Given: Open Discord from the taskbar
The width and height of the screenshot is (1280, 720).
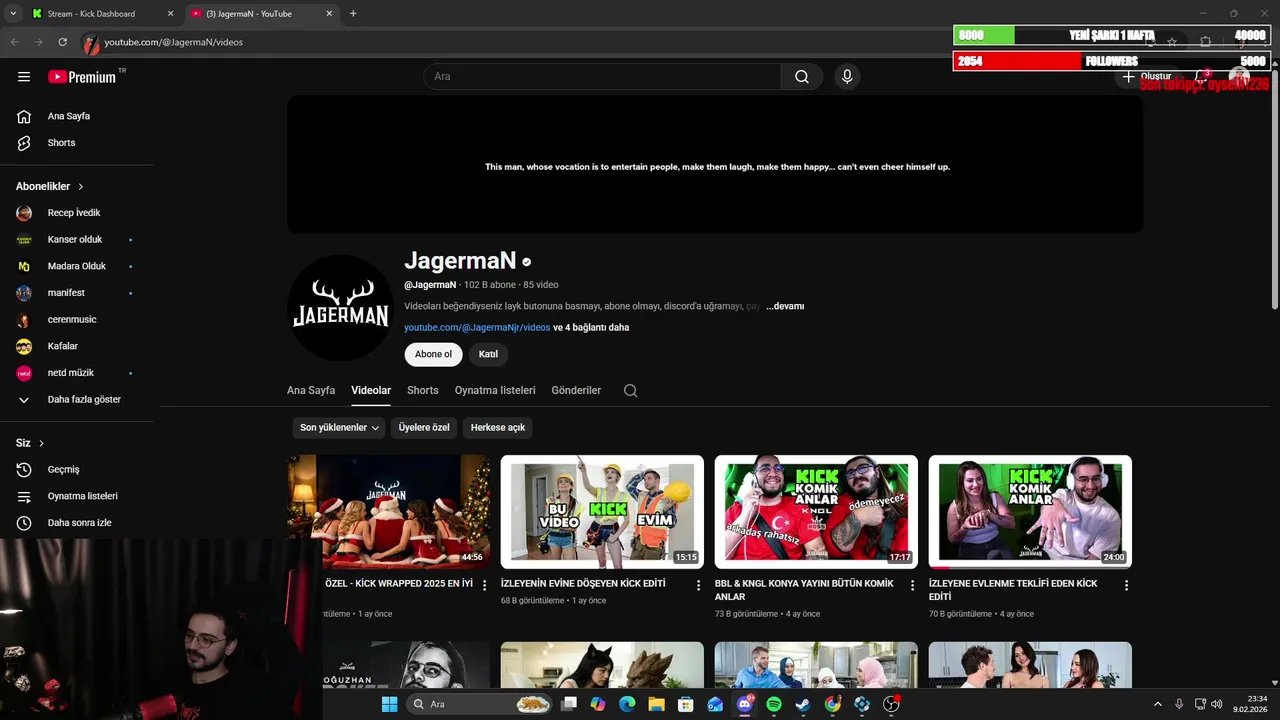Looking at the screenshot, I should tap(744, 704).
